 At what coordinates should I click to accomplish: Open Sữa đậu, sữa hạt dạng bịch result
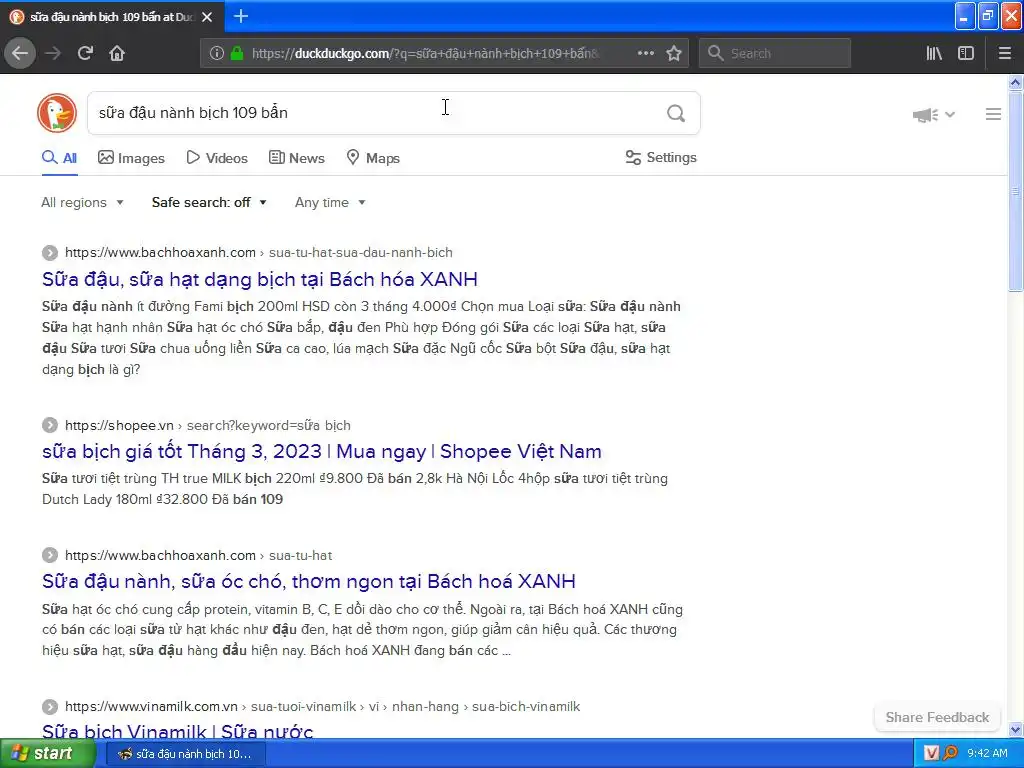coord(260,280)
